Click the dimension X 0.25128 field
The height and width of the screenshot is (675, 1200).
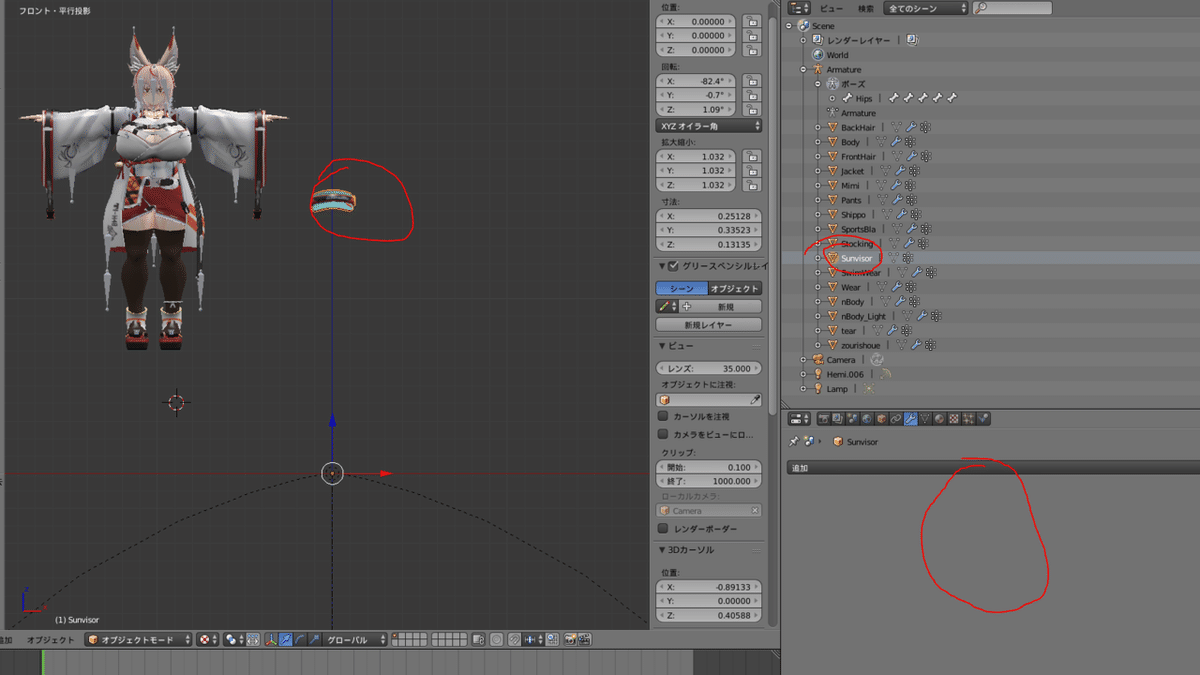709,216
